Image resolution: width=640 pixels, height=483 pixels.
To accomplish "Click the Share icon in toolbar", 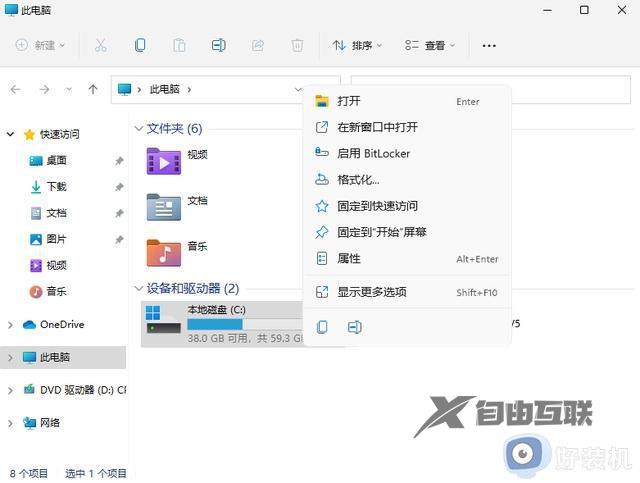I will (x=258, y=45).
